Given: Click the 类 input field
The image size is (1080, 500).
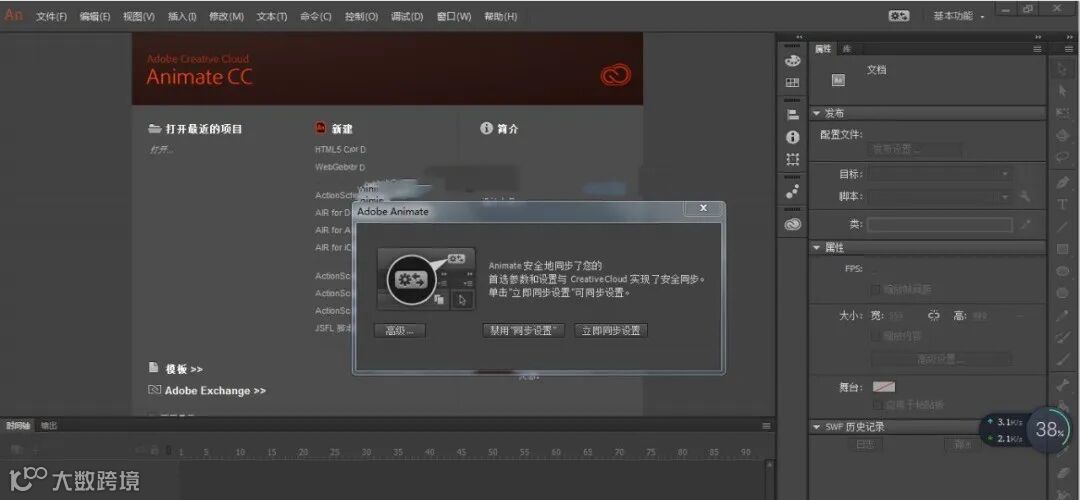Looking at the screenshot, I should pyautogui.click(x=939, y=225).
